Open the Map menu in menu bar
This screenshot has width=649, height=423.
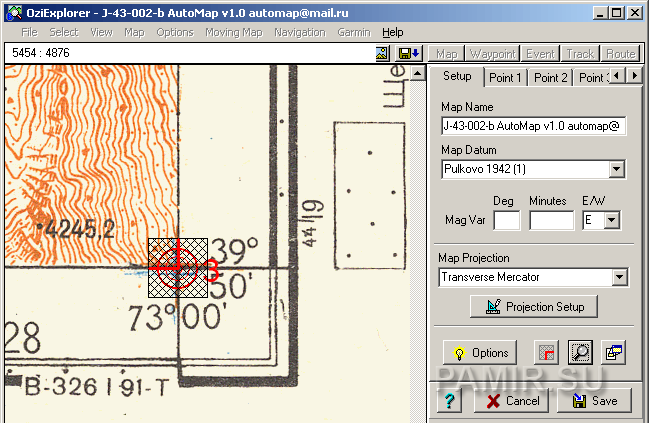(135, 32)
